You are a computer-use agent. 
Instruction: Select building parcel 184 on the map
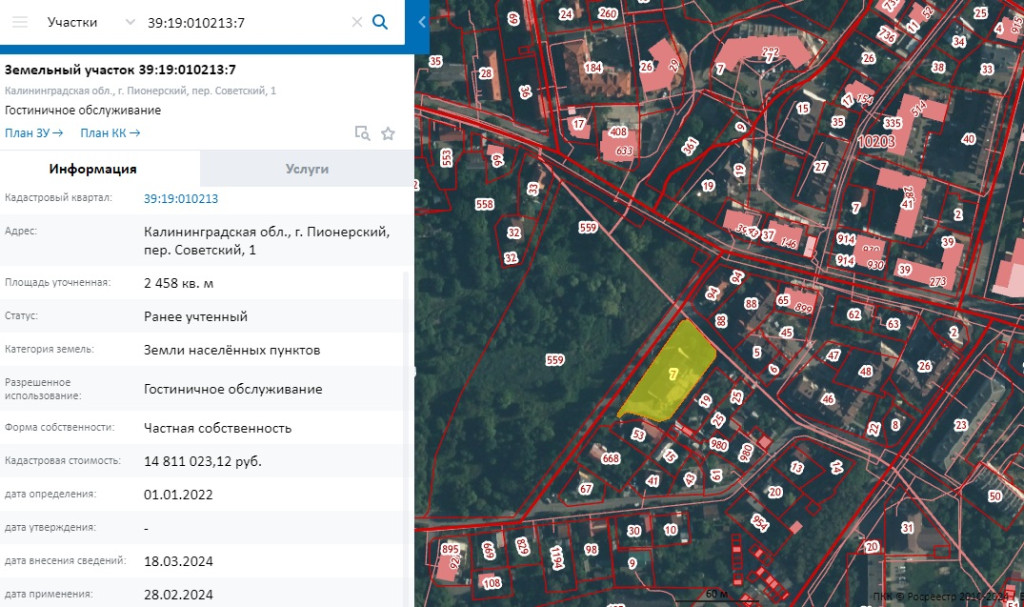pyautogui.click(x=593, y=68)
